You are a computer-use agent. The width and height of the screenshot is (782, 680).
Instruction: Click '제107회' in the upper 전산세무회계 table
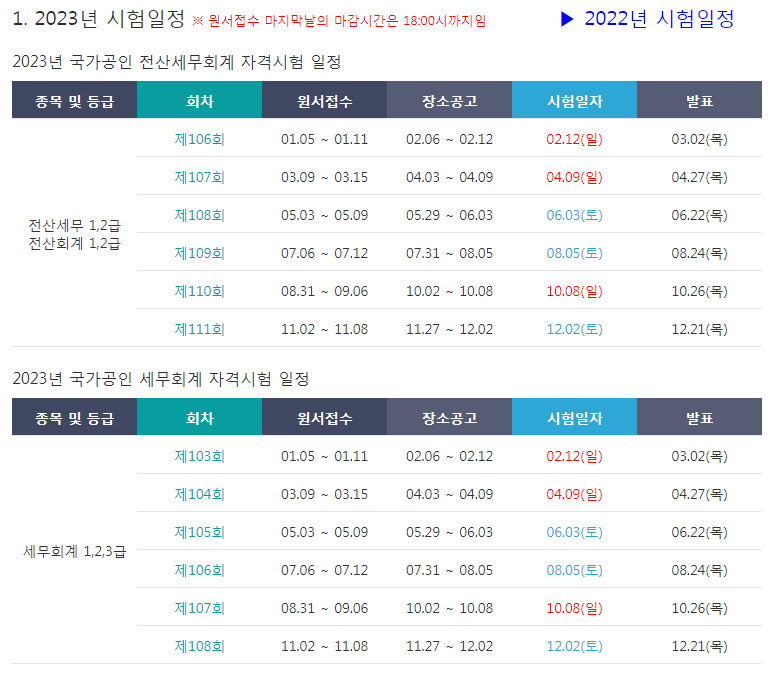(x=199, y=177)
